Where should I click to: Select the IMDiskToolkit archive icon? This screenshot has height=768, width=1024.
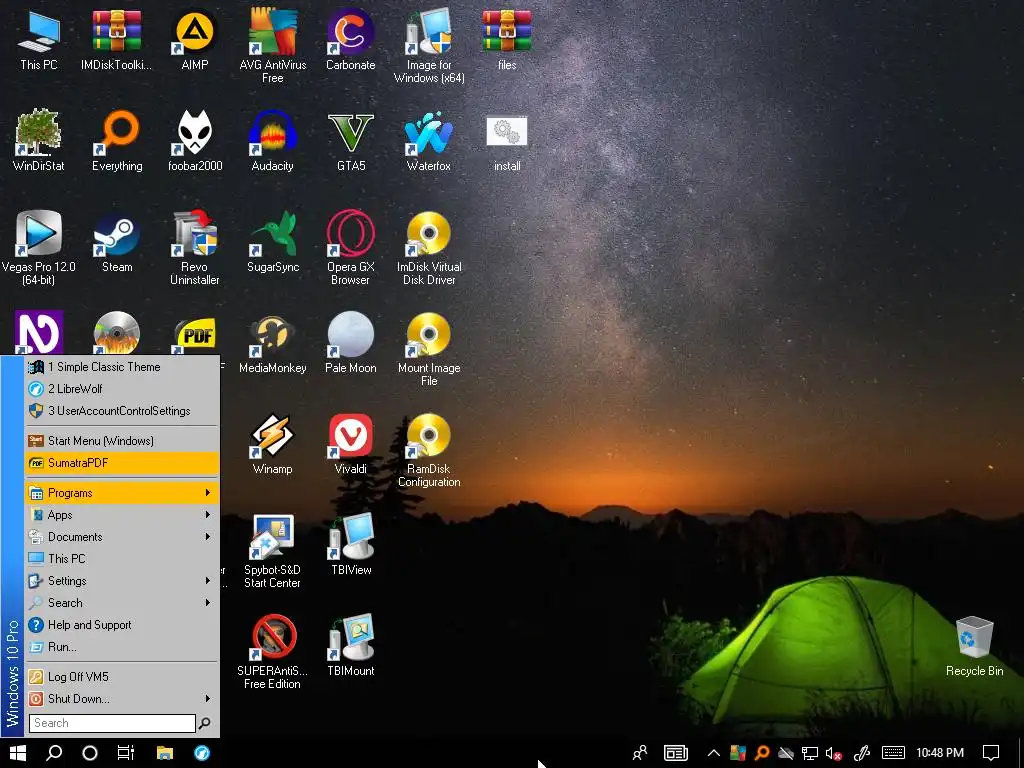[x=117, y=40]
